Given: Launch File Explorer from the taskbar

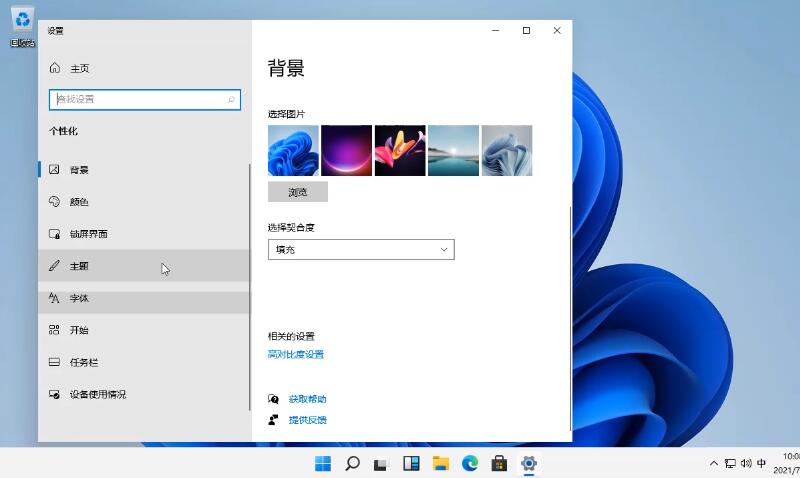Looking at the screenshot, I should 440,463.
